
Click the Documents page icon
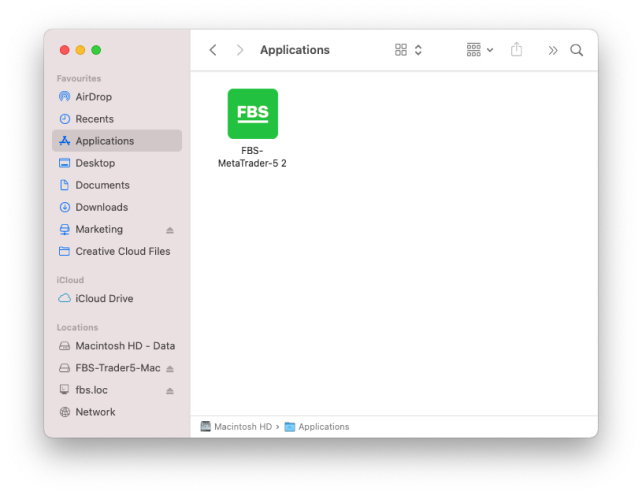(x=64, y=185)
